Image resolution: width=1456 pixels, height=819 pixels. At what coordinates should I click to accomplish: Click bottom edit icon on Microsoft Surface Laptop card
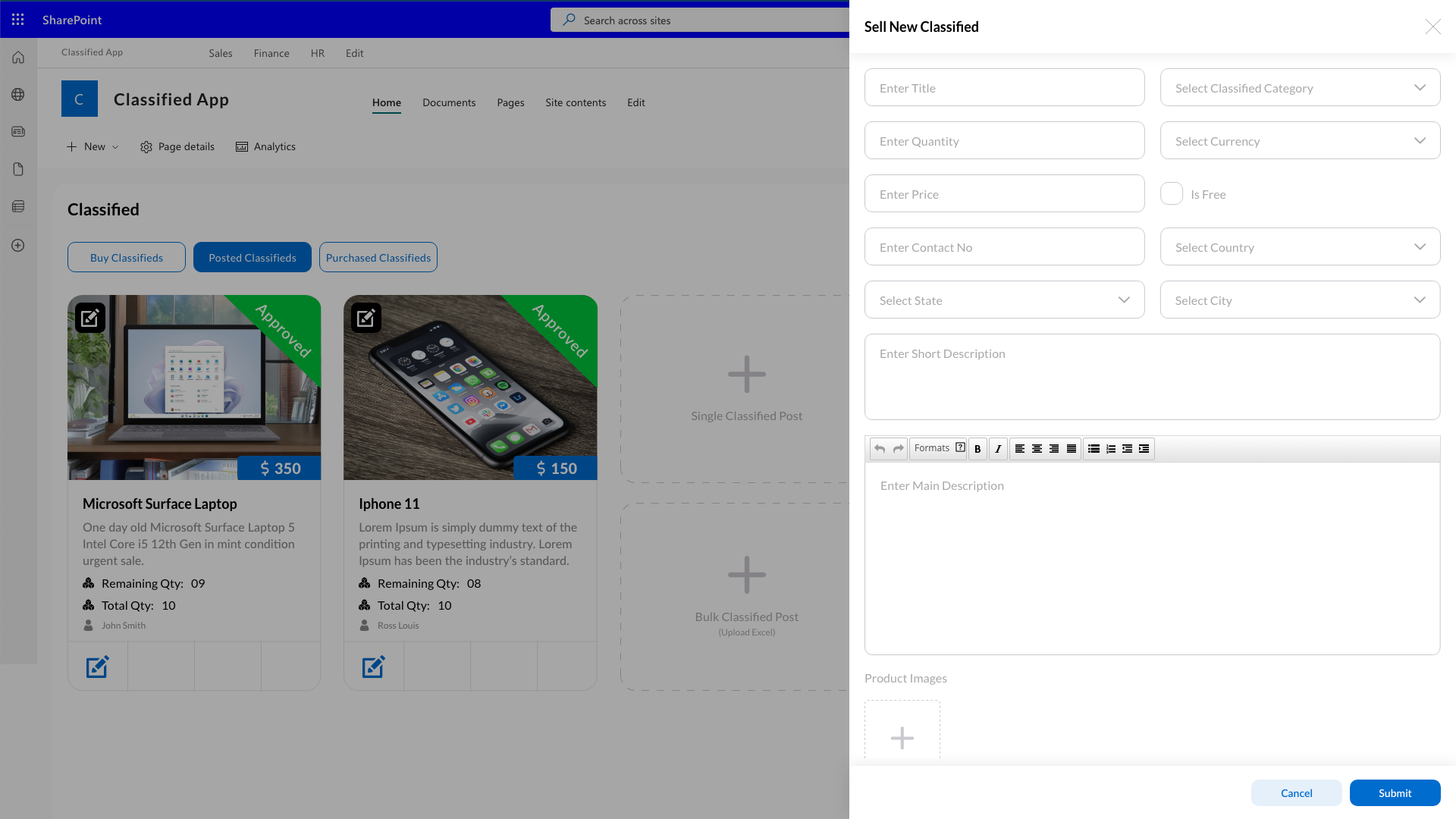[98, 667]
